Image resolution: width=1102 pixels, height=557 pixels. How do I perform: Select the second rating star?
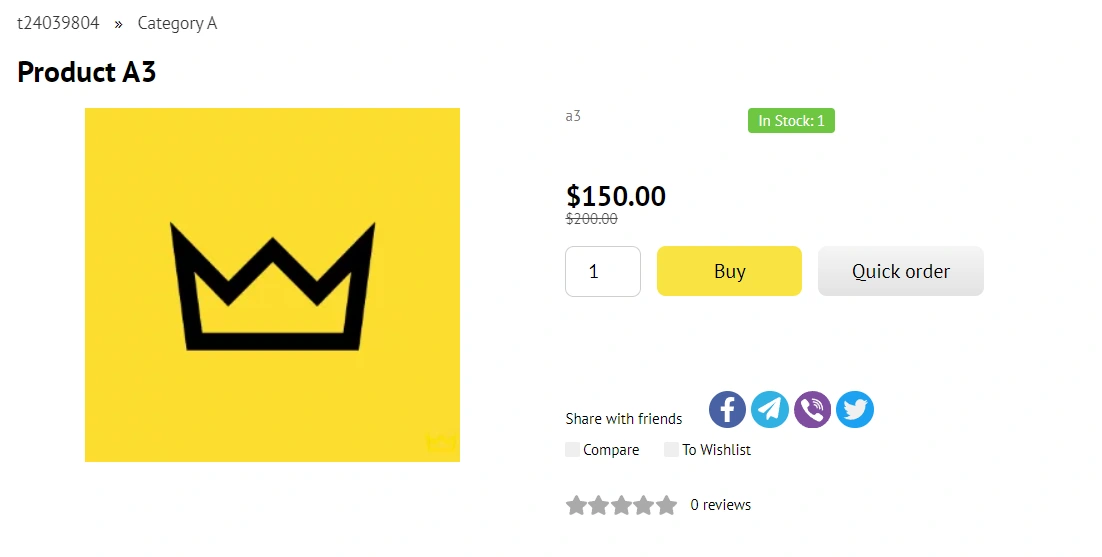(x=598, y=505)
